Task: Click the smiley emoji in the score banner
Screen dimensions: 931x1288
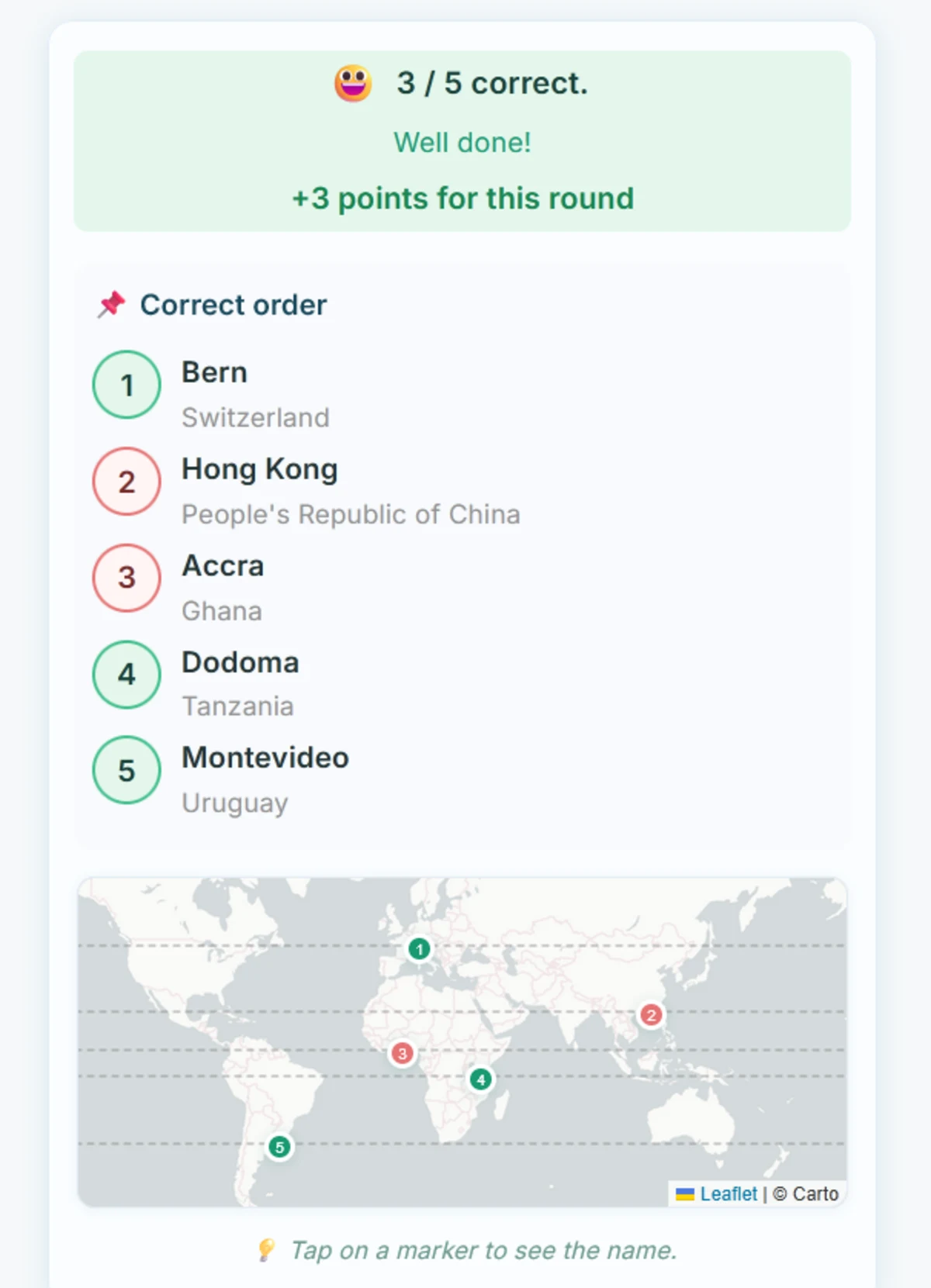Action: [x=353, y=83]
